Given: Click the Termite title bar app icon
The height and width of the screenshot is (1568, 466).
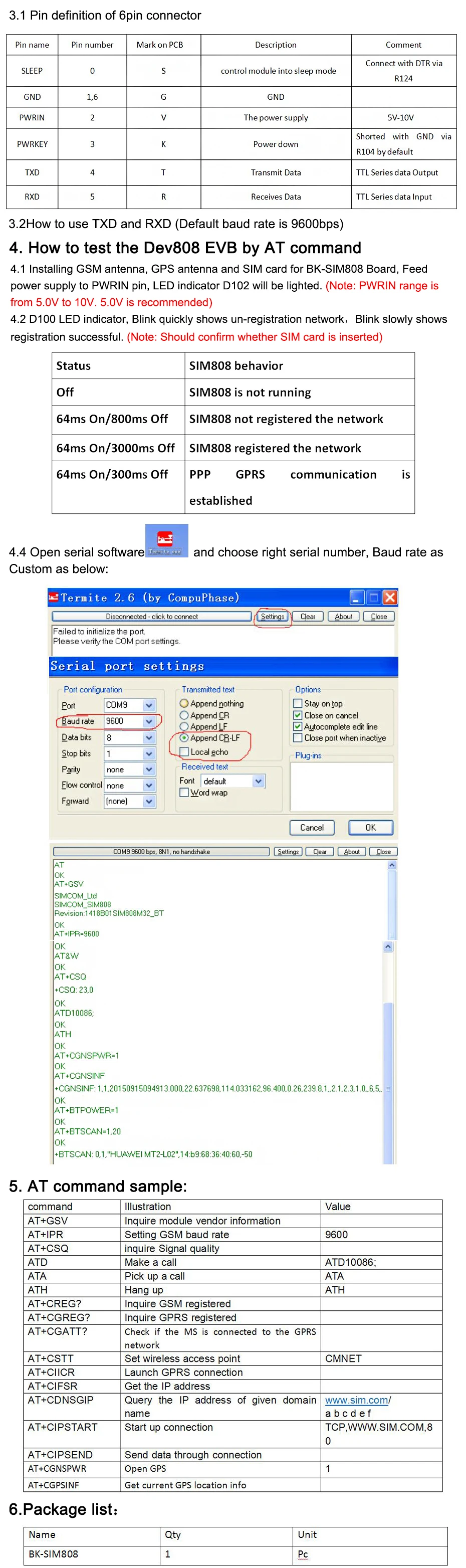Looking at the screenshot, I should click(54, 597).
